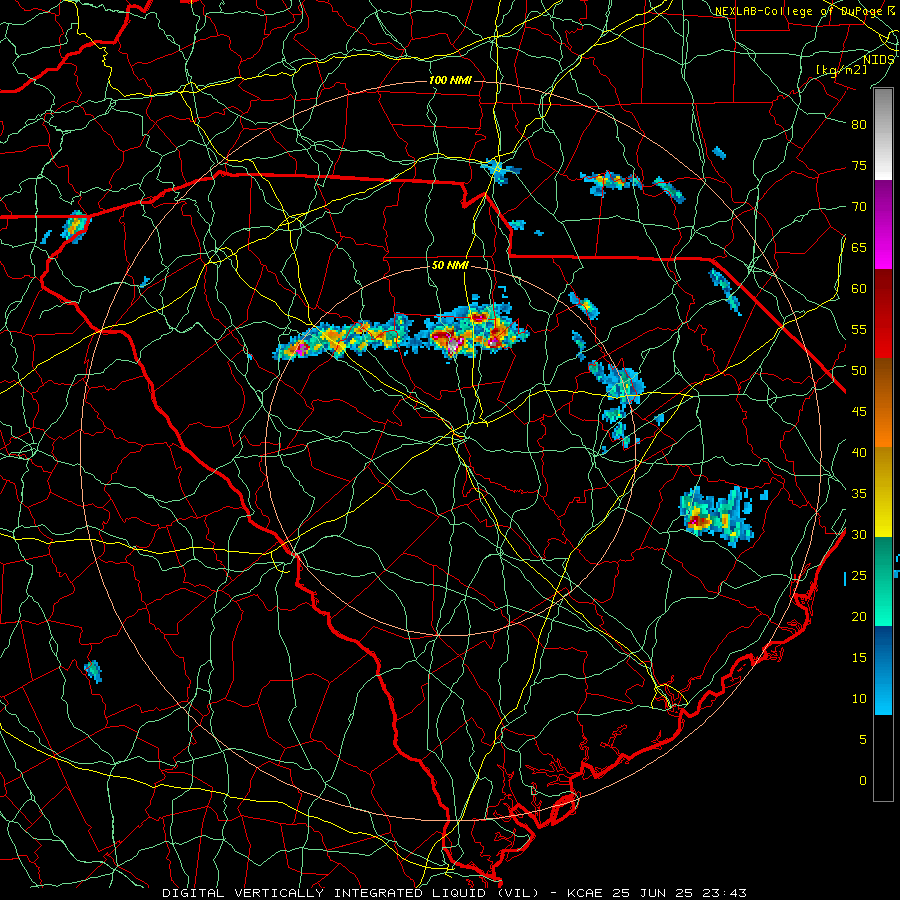Click the 5 value on the VIL scale
900x900 pixels.
[863, 740]
